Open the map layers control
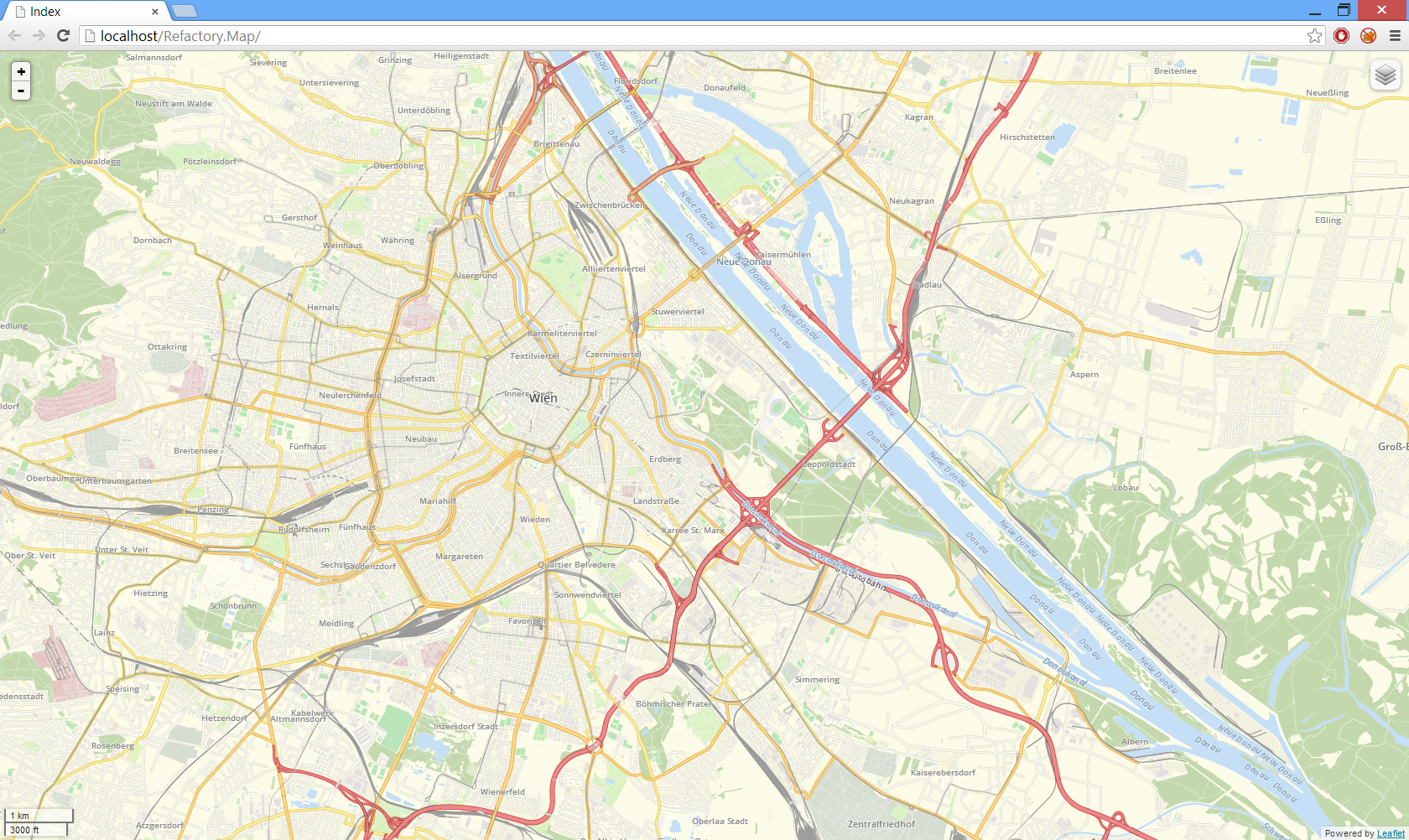The image size is (1409, 840). pyautogui.click(x=1386, y=75)
